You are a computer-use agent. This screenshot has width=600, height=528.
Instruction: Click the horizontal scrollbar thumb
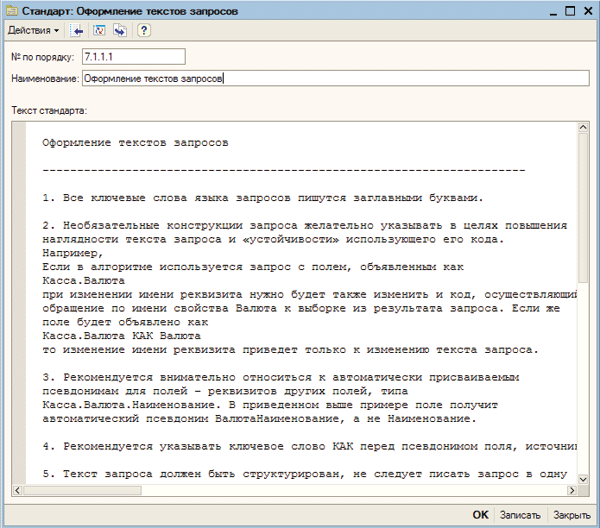pyautogui.click(x=82, y=490)
